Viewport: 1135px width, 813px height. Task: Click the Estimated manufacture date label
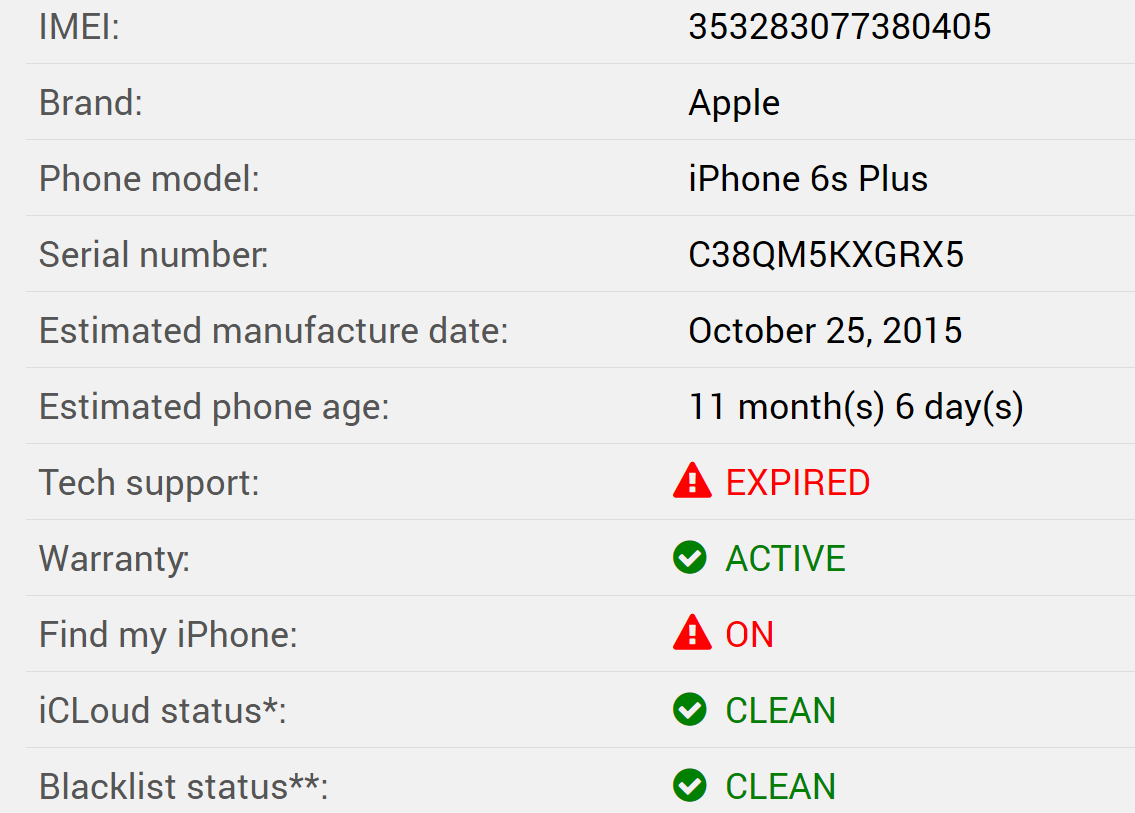point(273,331)
